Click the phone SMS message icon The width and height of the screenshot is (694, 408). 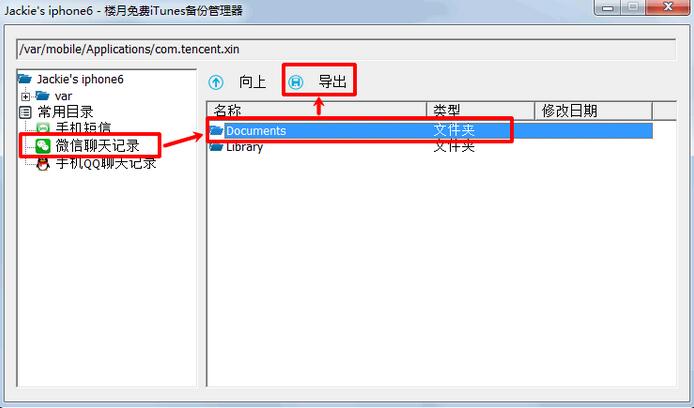pos(43,128)
